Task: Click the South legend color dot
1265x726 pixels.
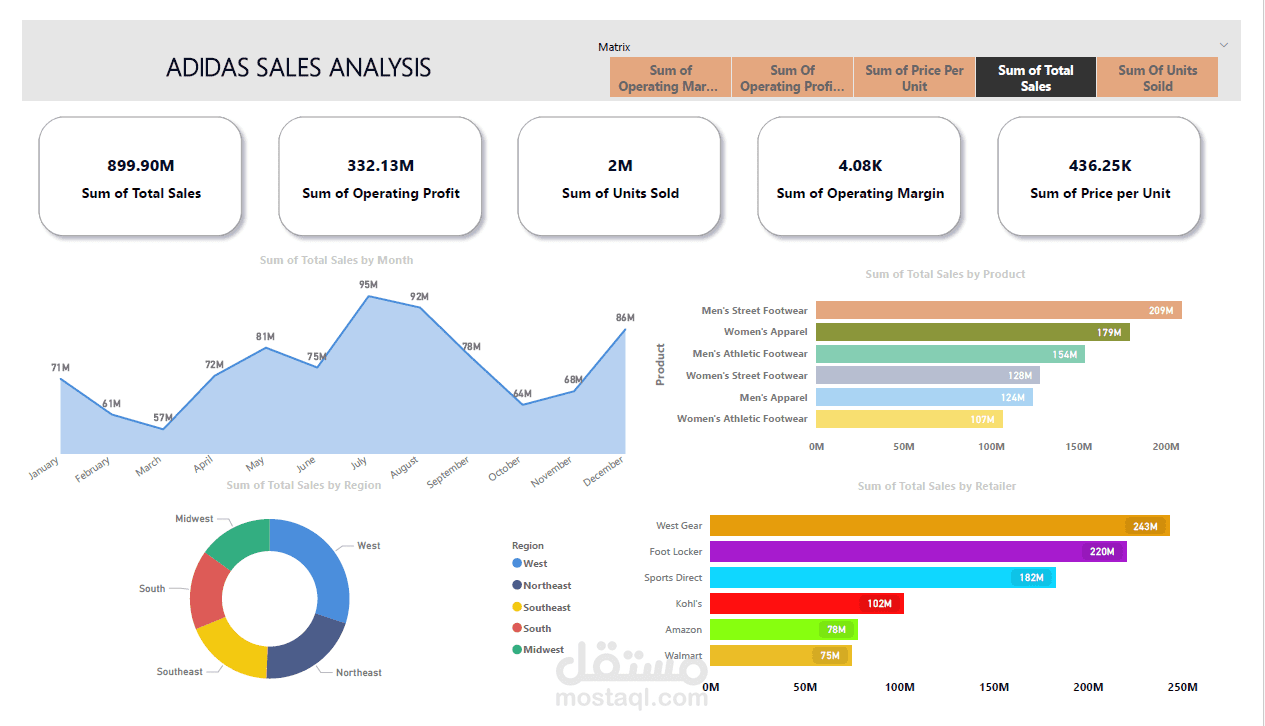Action: pos(517,629)
